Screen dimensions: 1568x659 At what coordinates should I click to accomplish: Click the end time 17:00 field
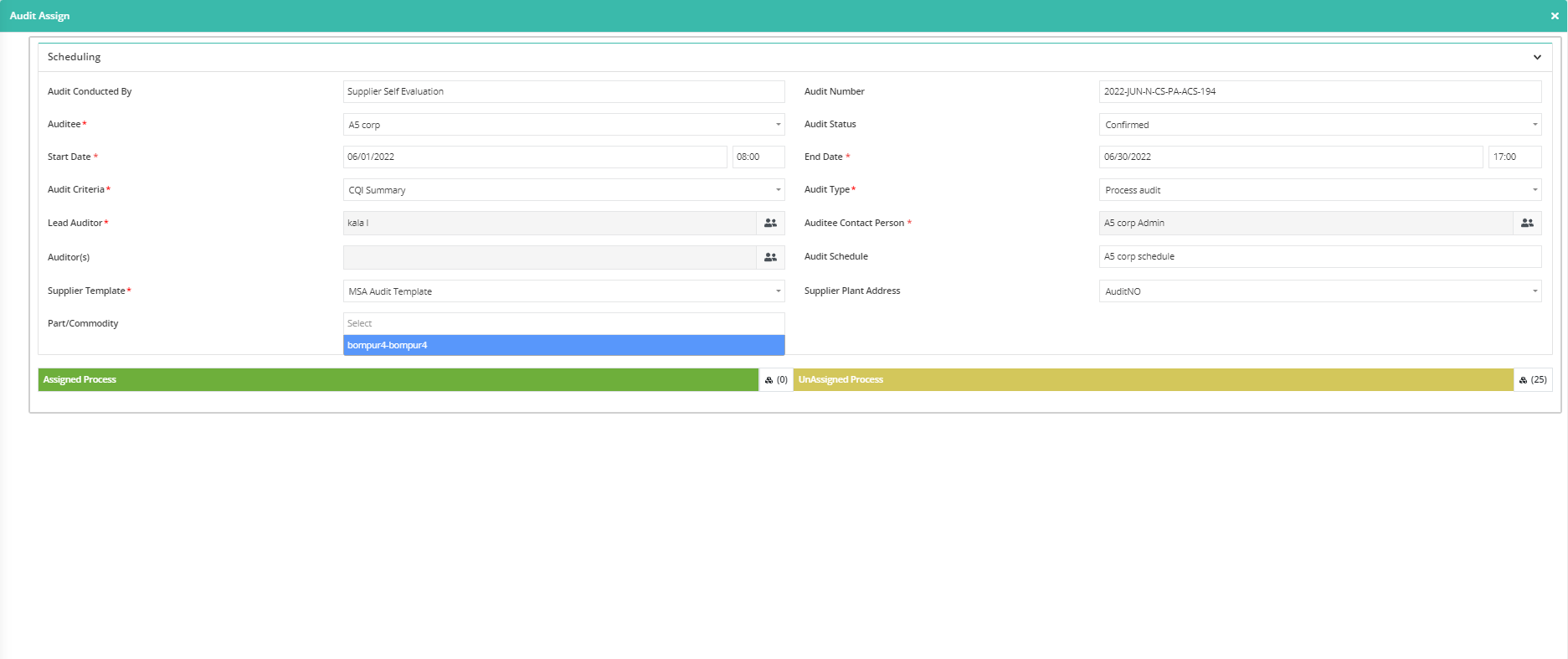pyautogui.click(x=1514, y=157)
